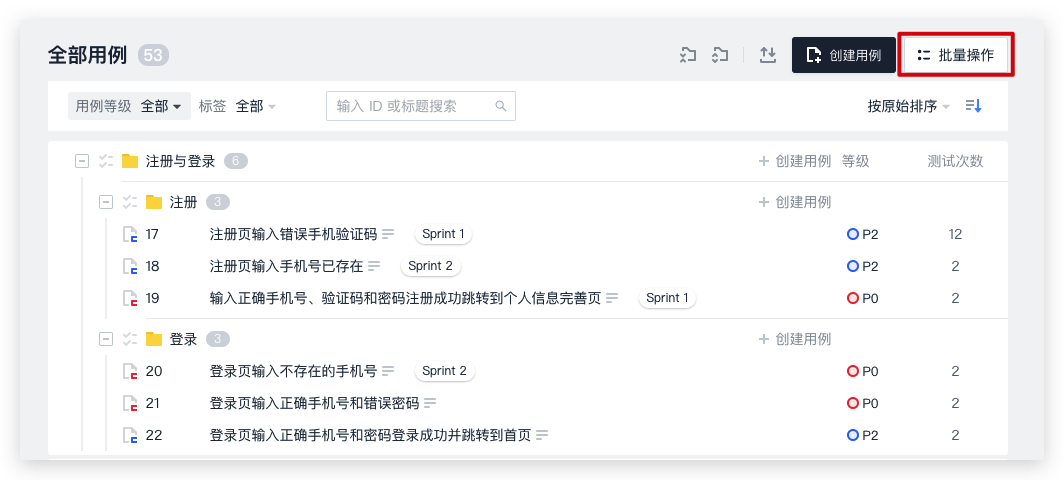
Task: Click the search magnifier icon
Action: 501,106
